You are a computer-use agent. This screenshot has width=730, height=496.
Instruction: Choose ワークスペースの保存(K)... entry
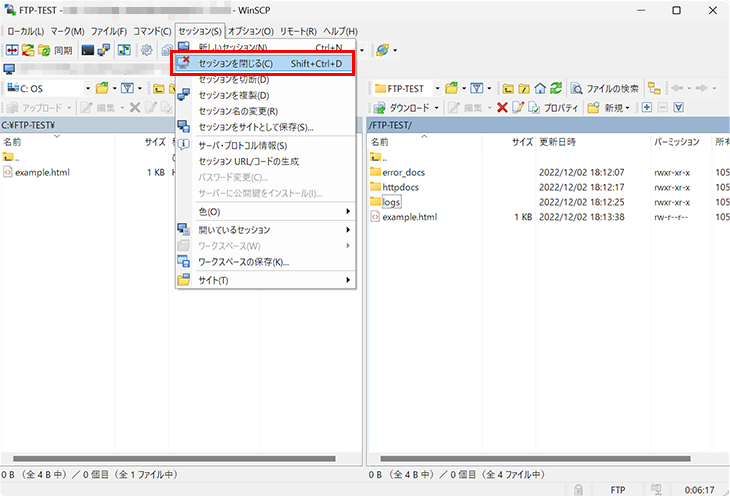coord(265,262)
